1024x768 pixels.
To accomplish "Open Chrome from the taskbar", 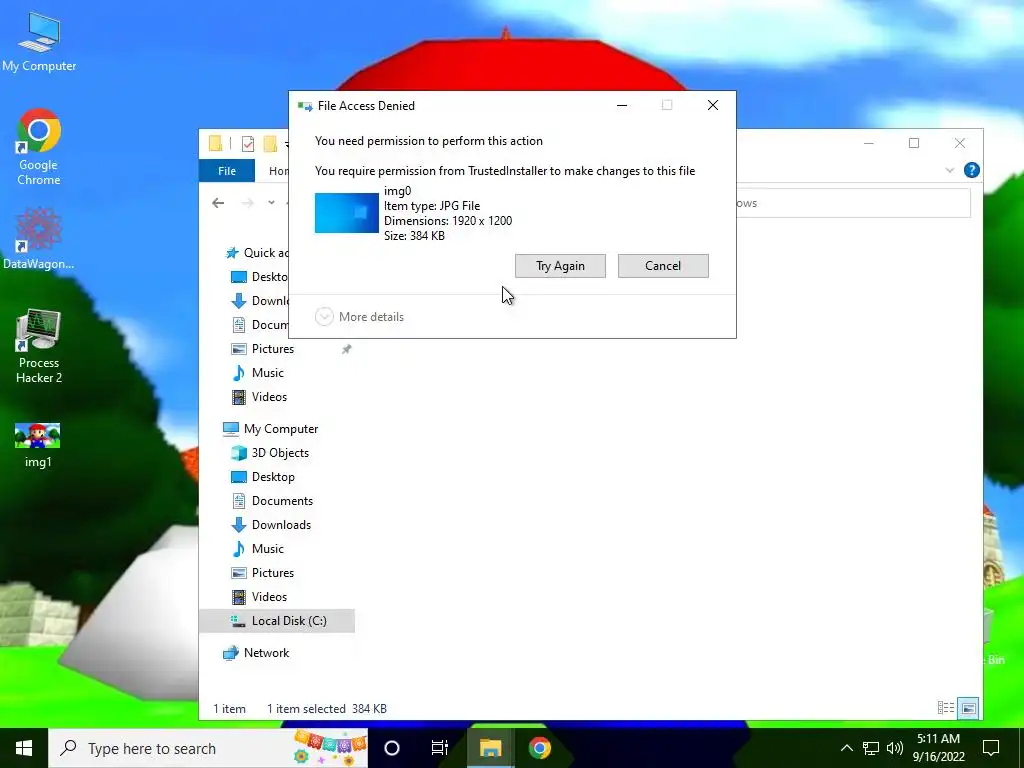I will click(x=539, y=748).
